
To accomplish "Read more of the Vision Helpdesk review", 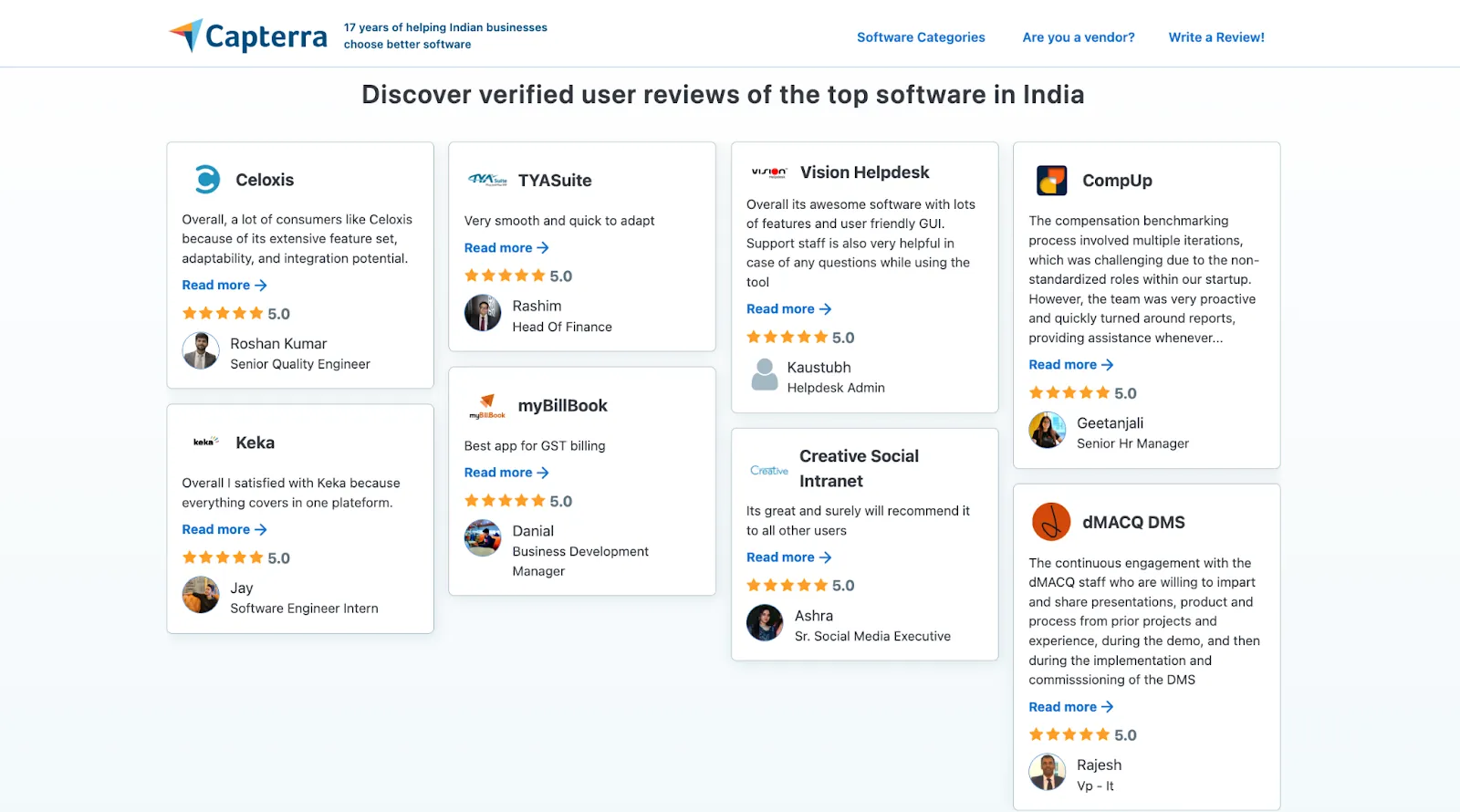I will 788,308.
